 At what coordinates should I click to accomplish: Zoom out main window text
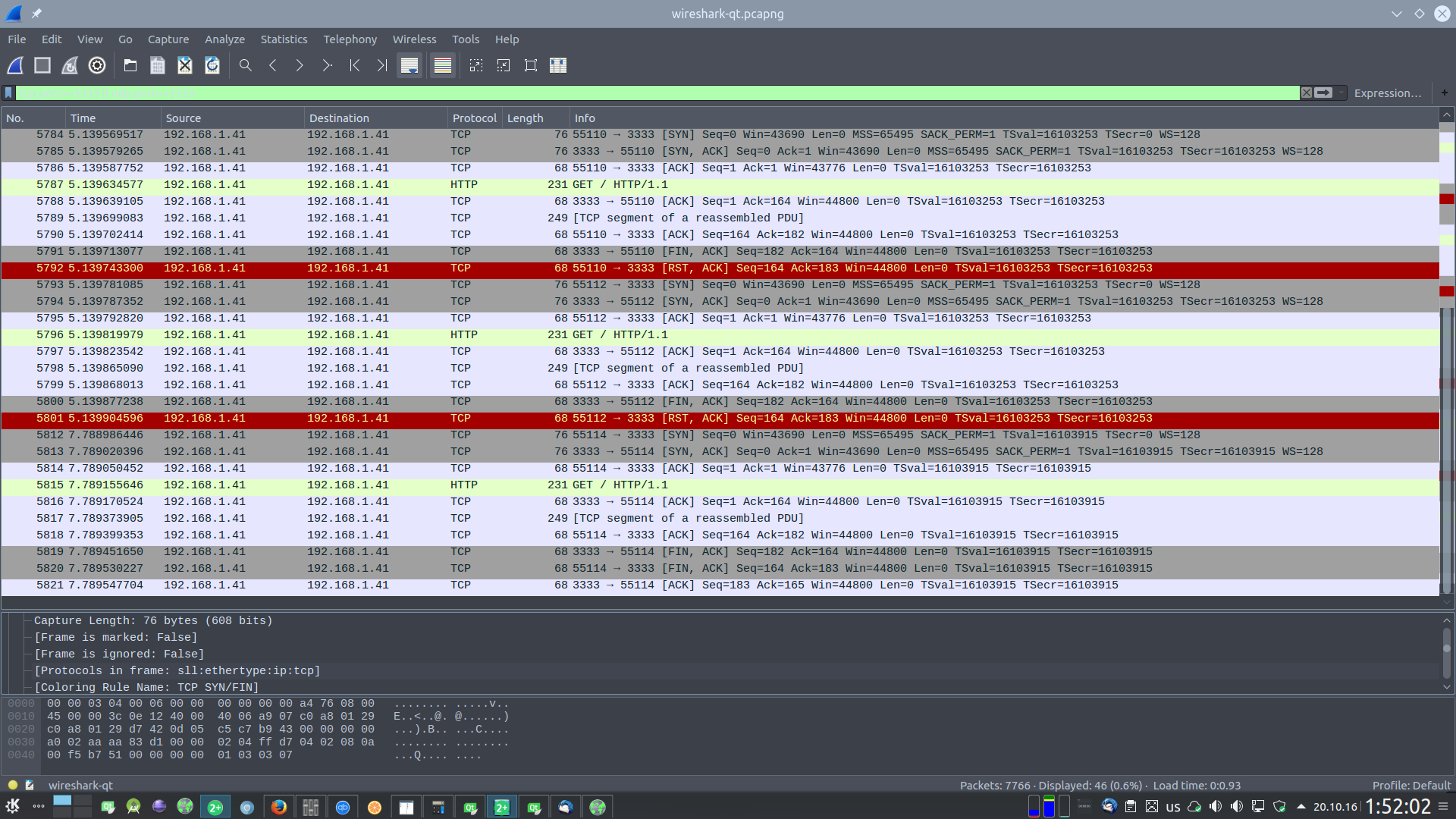coord(504,66)
